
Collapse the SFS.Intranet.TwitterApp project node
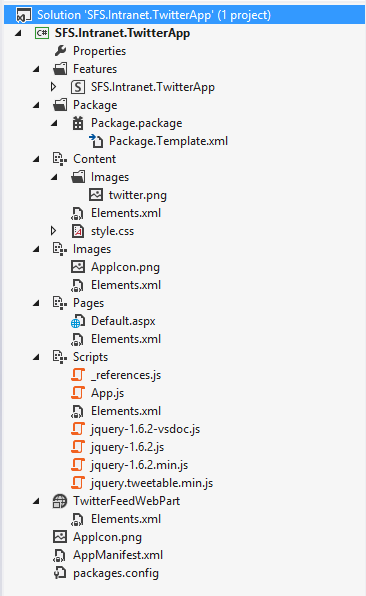coord(18,33)
